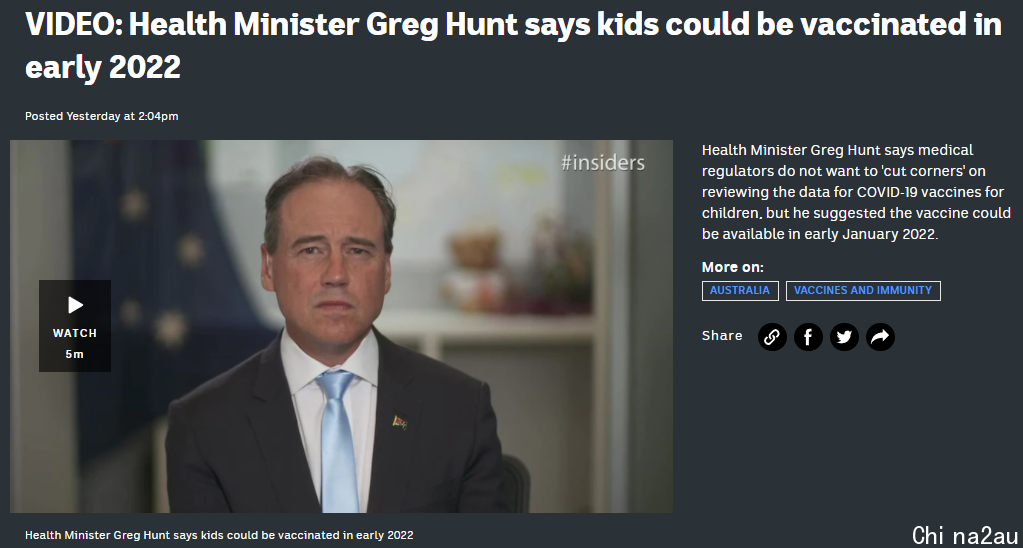Share the article on Twitter
Screen dimensions: 1023x548
844,337
